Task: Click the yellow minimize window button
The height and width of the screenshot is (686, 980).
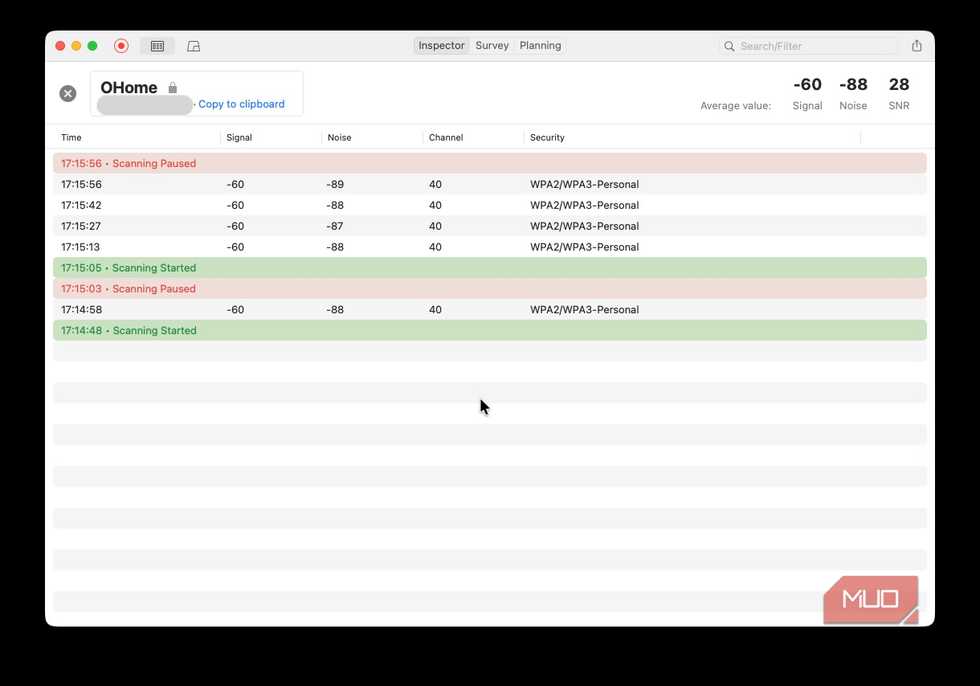Action: tap(76, 46)
